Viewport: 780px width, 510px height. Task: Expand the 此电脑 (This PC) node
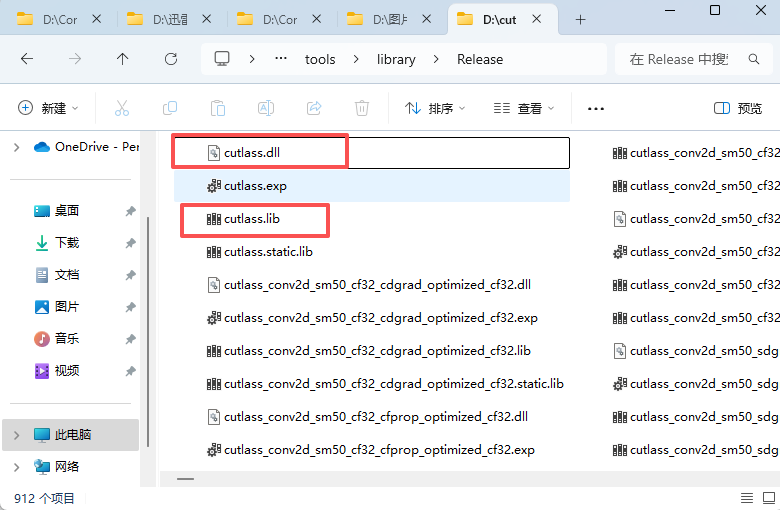coord(16,435)
